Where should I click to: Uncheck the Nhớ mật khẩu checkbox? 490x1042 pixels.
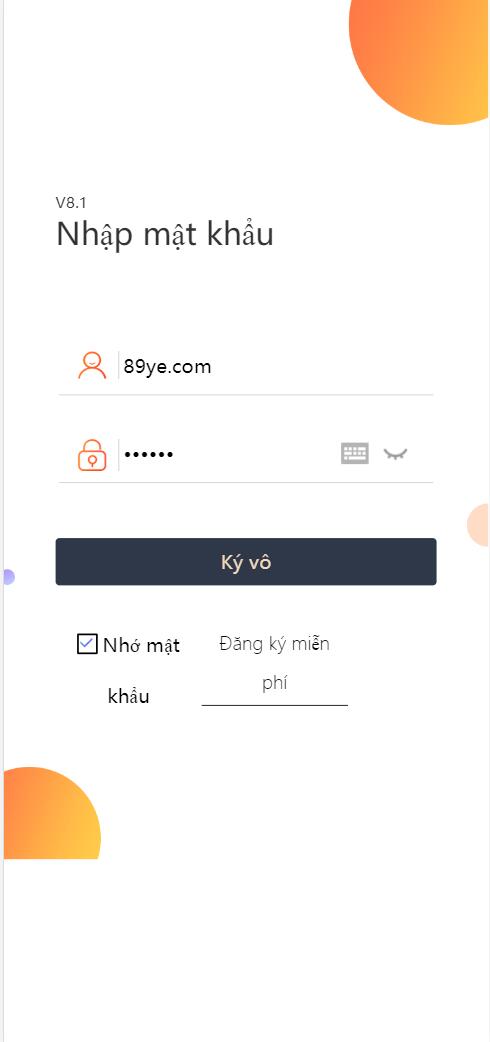point(88,644)
